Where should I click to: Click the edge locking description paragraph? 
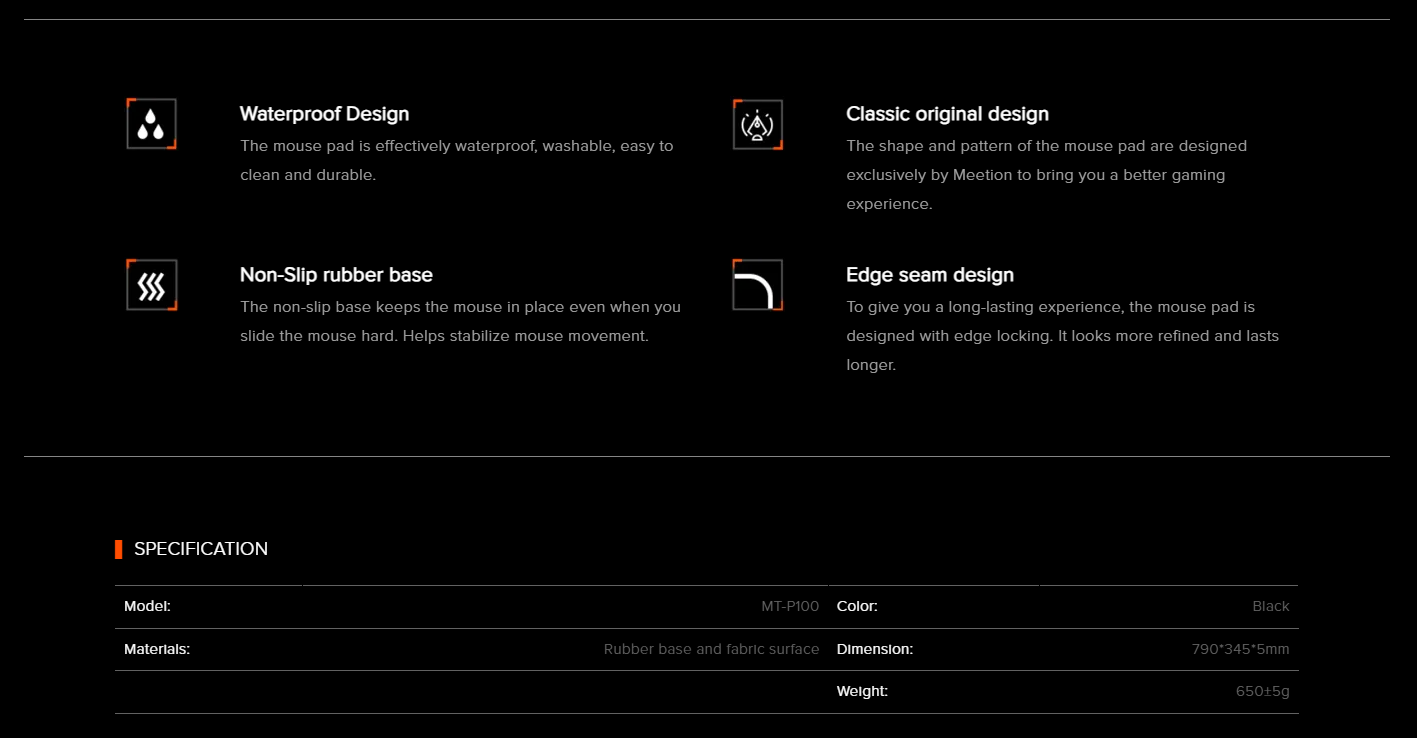pyautogui.click(x=1062, y=336)
